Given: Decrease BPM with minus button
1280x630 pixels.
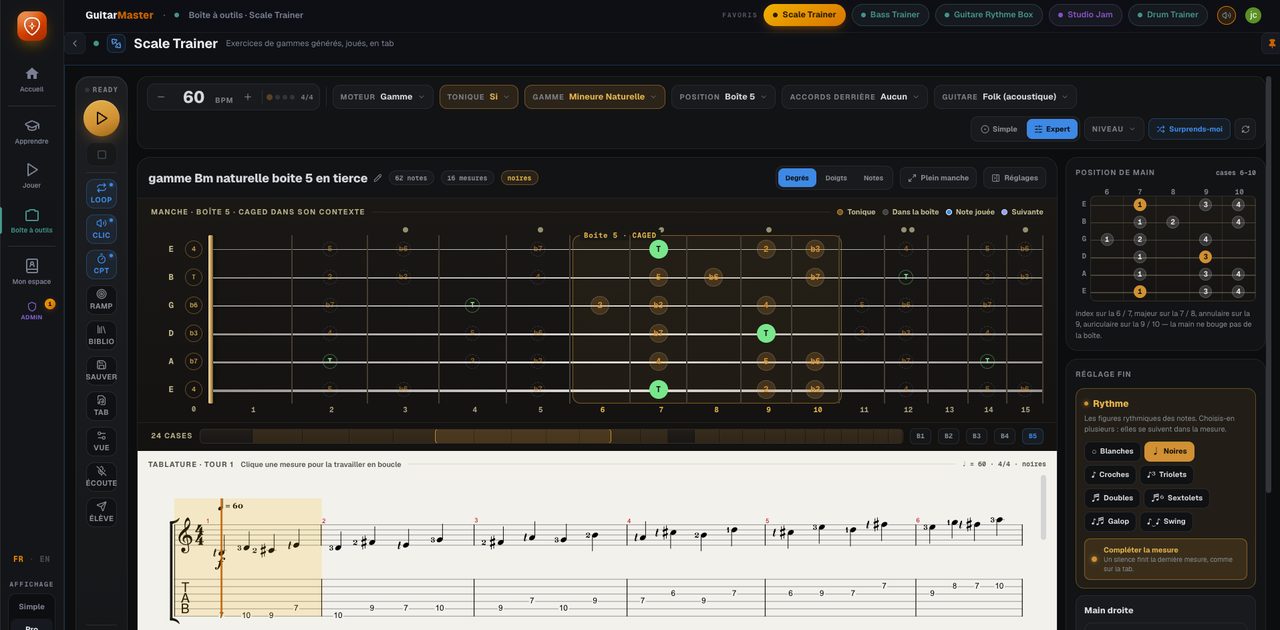Looking at the screenshot, I should click(162, 97).
